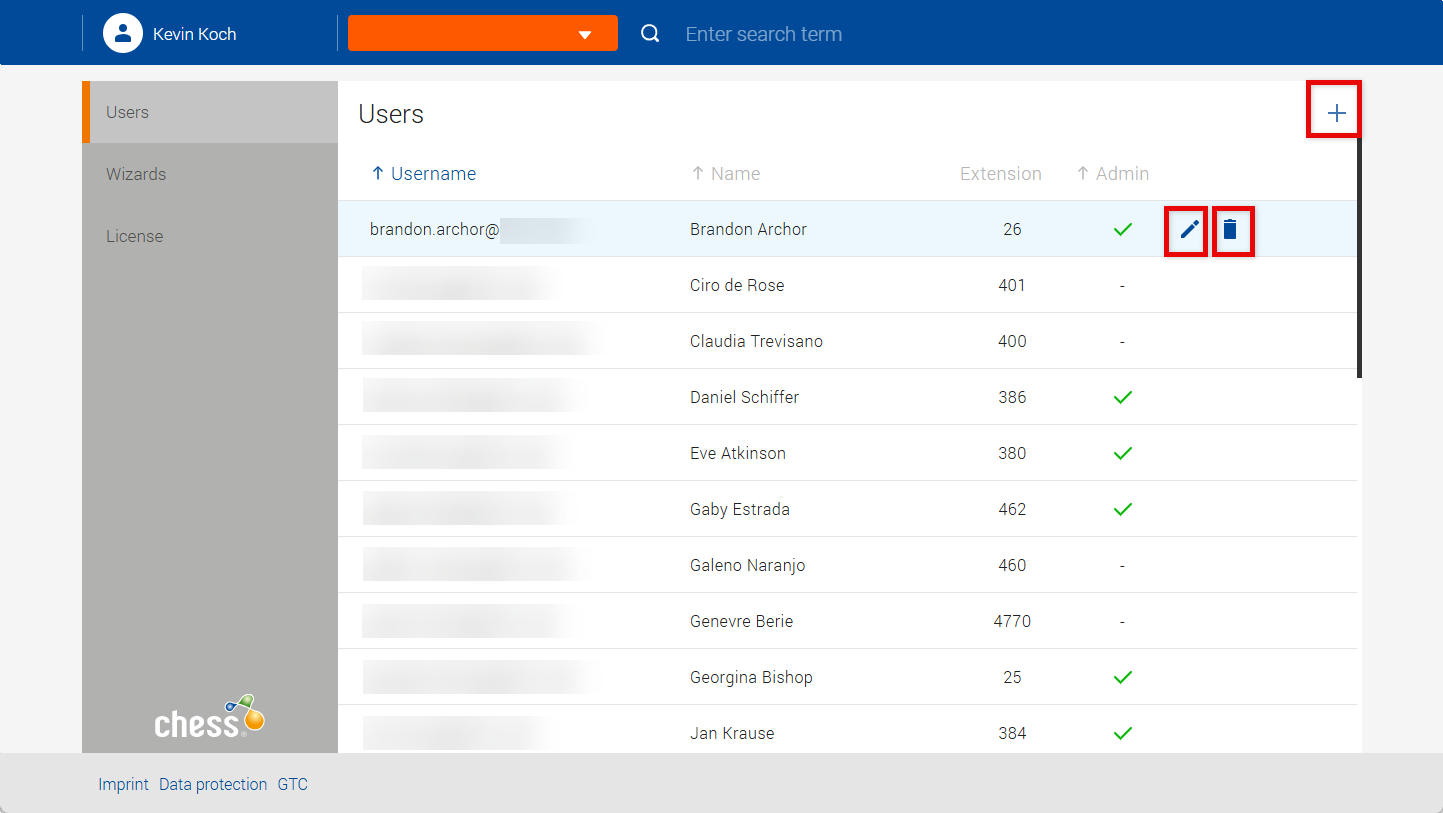Click the plus icon to add user
Image resolution: width=1443 pixels, height=813 pixels.
click(x=1336, y=113)
